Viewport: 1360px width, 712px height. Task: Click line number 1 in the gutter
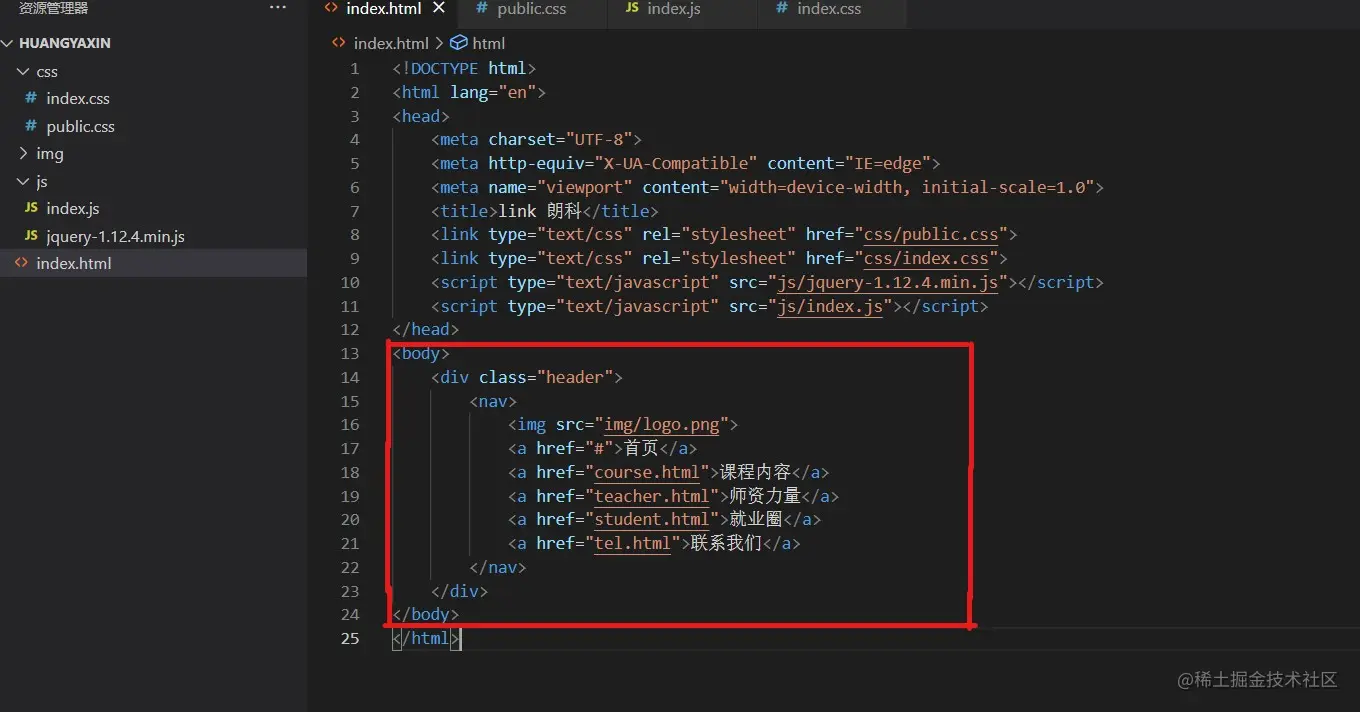tap(354, 69)
